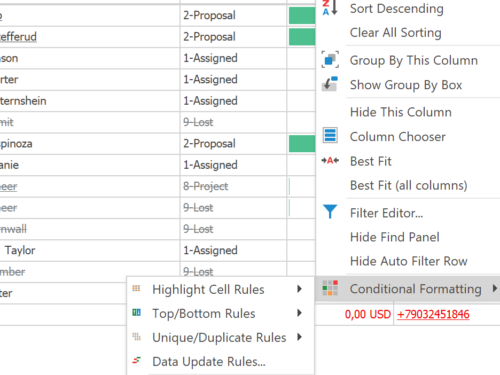Click the blue Filter Editor funnel icon
The width and height of the screenshot is (500, 375).
click(x=330, y=212)
